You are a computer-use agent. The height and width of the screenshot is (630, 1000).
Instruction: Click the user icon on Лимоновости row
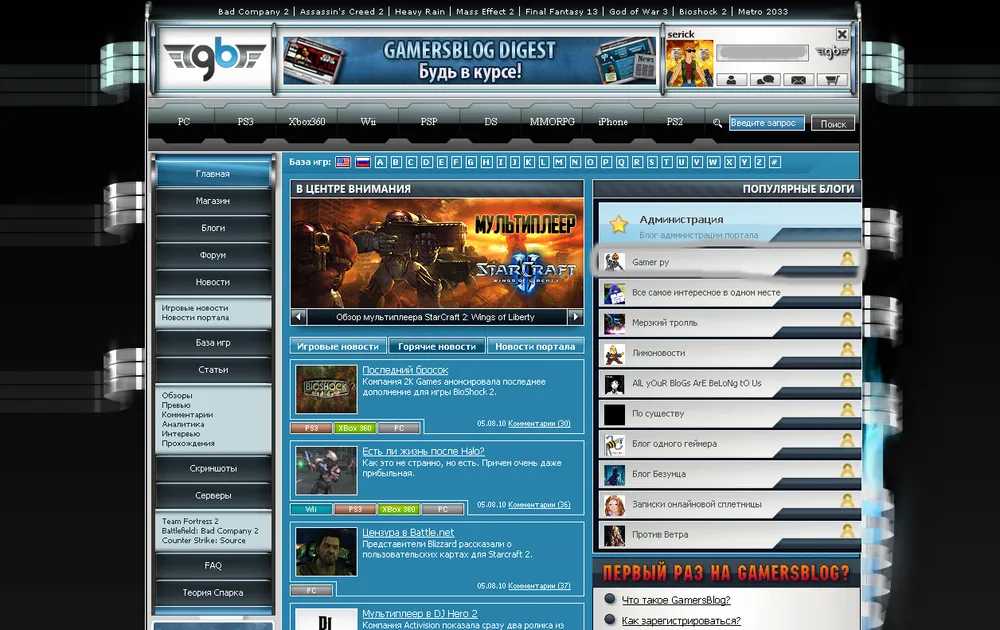[x=847, y=349]
